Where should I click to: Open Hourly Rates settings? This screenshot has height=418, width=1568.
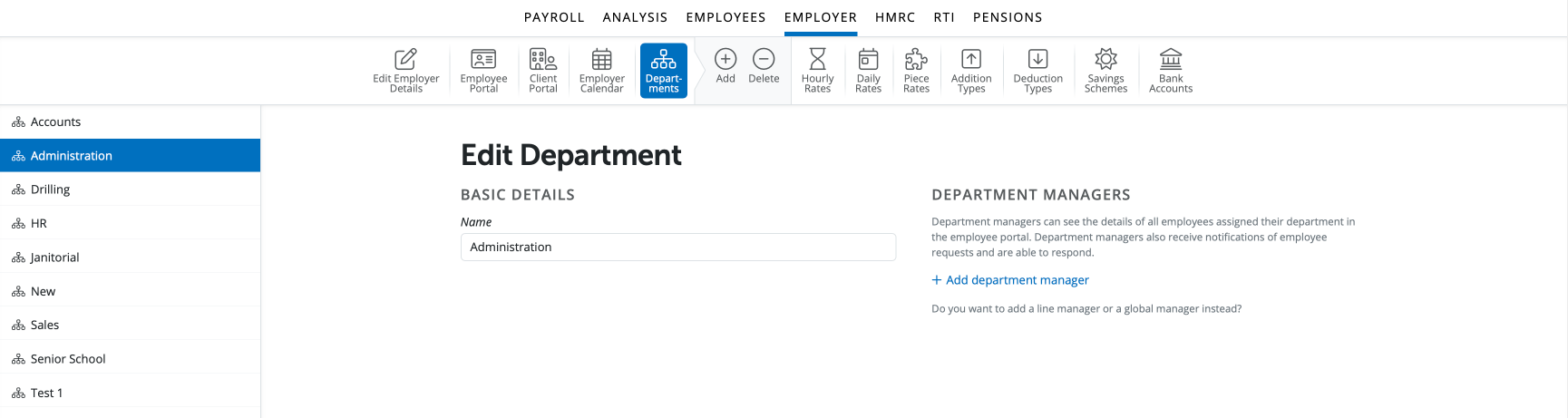pos(817,71)
